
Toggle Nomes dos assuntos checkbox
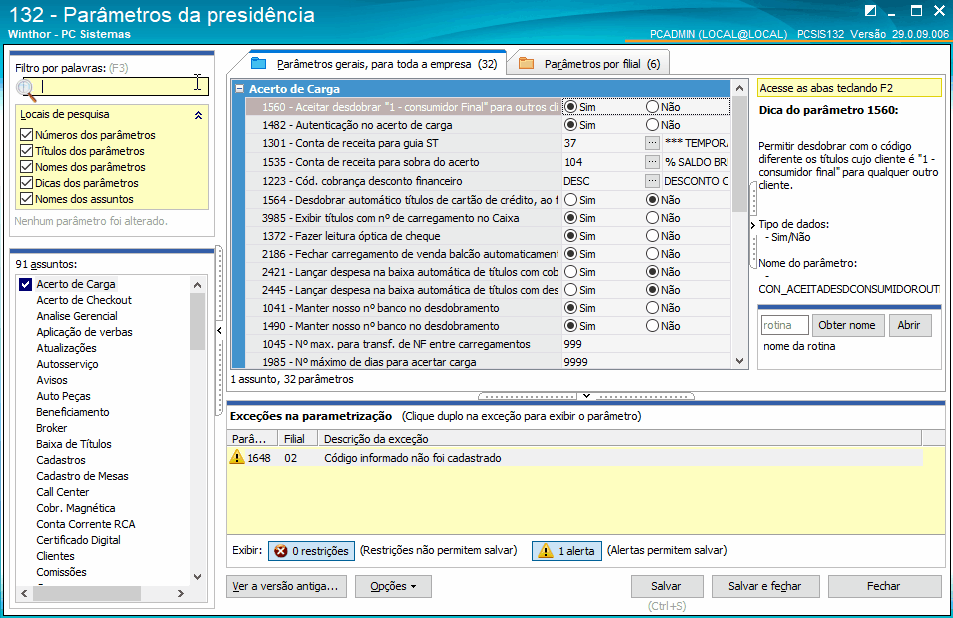pos(26,199)
